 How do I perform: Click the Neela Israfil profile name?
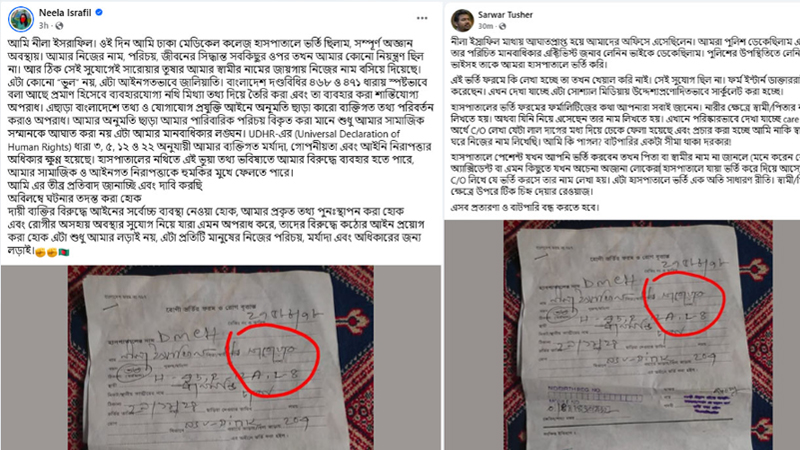[x=65, y=13]
